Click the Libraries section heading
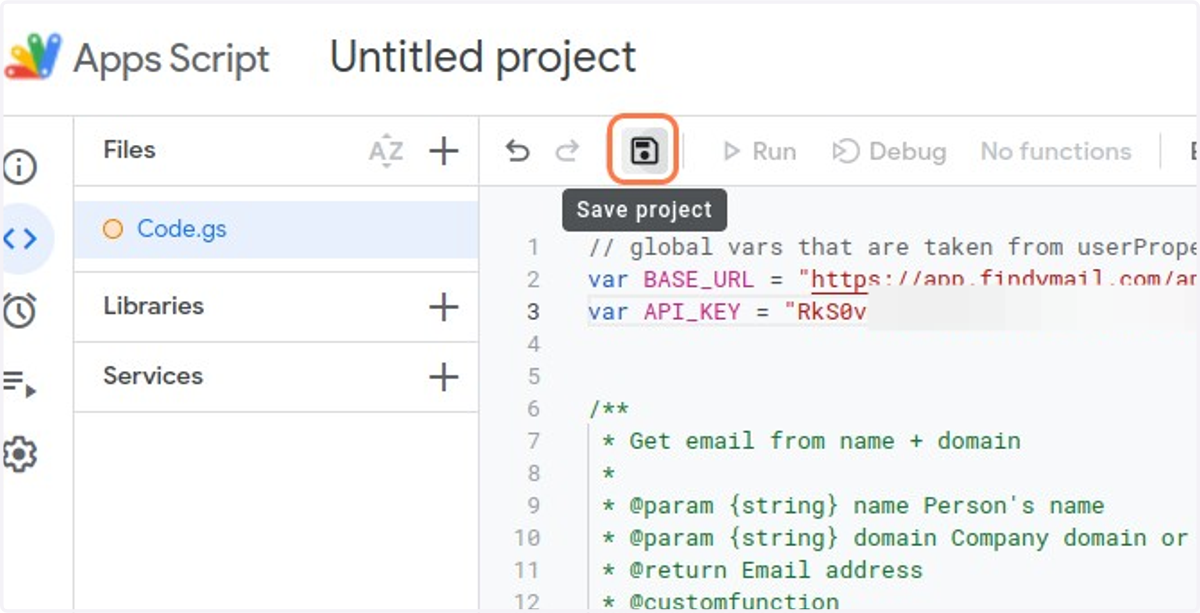 (153, 306)
